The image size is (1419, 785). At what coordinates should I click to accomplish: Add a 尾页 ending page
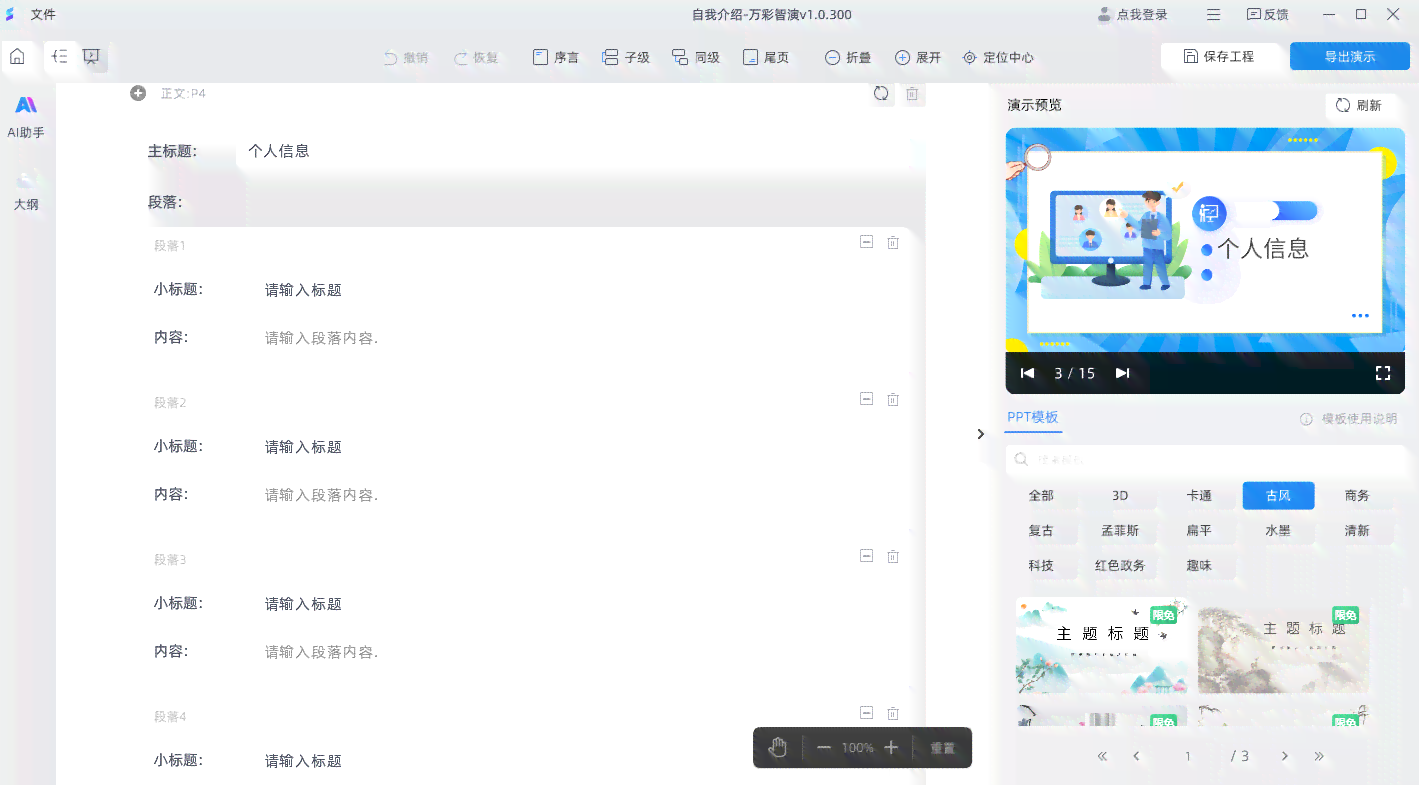coord(766,58)
